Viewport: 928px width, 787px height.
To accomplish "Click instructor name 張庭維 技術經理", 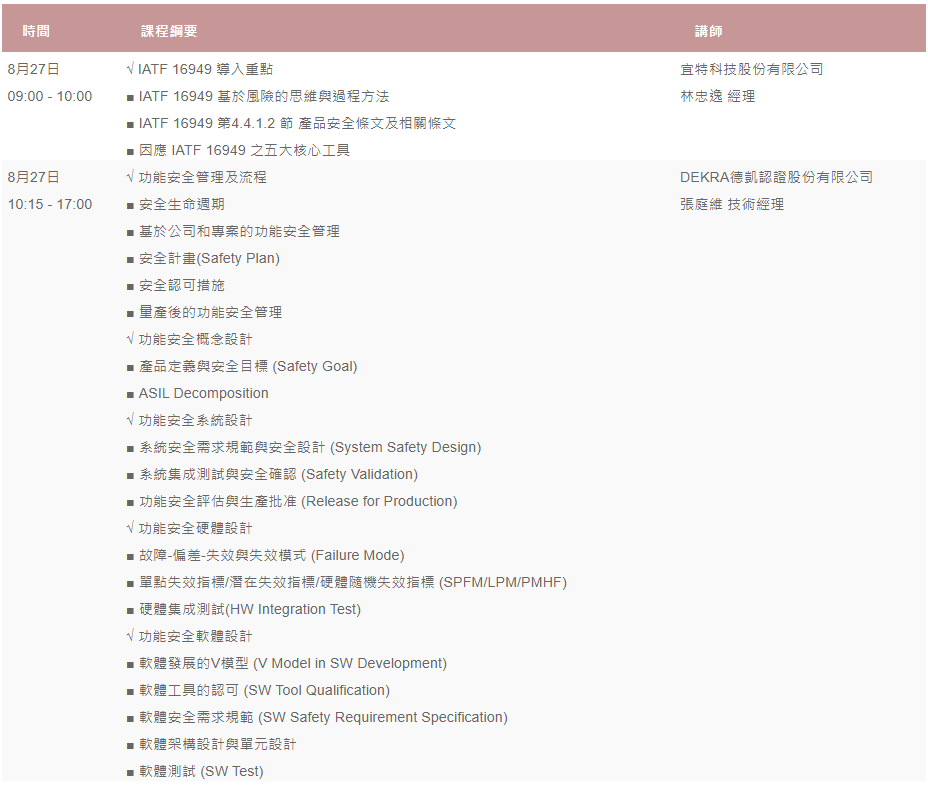I will click(x=731, y=204).
